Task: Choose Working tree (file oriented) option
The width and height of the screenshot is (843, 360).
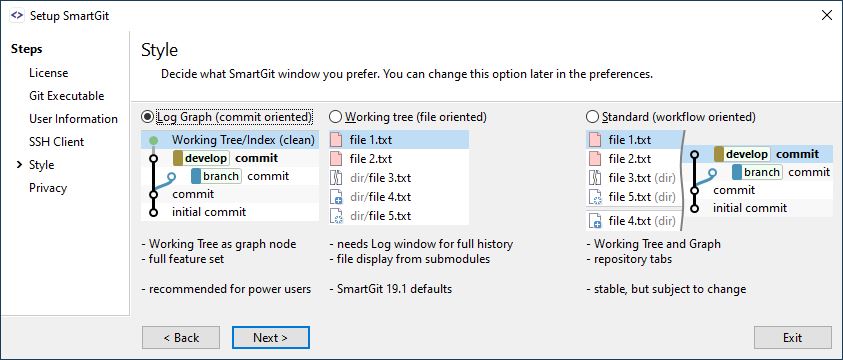Action: [x=335, y=117]
